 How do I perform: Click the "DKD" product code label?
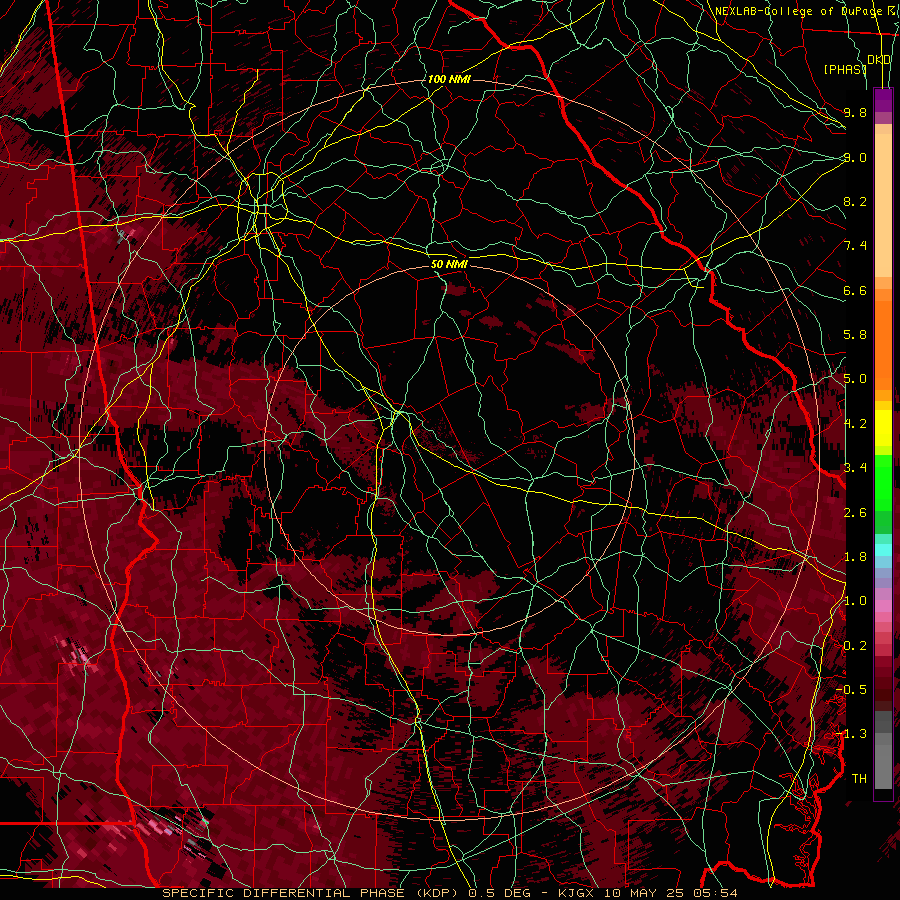tap(879, 60)
